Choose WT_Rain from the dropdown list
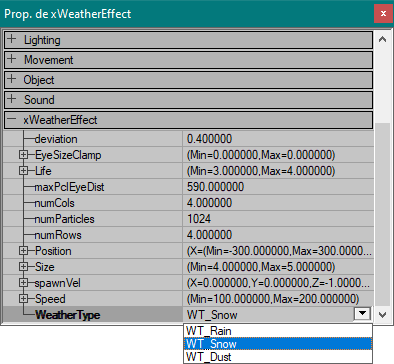 (x=278, y=331)
